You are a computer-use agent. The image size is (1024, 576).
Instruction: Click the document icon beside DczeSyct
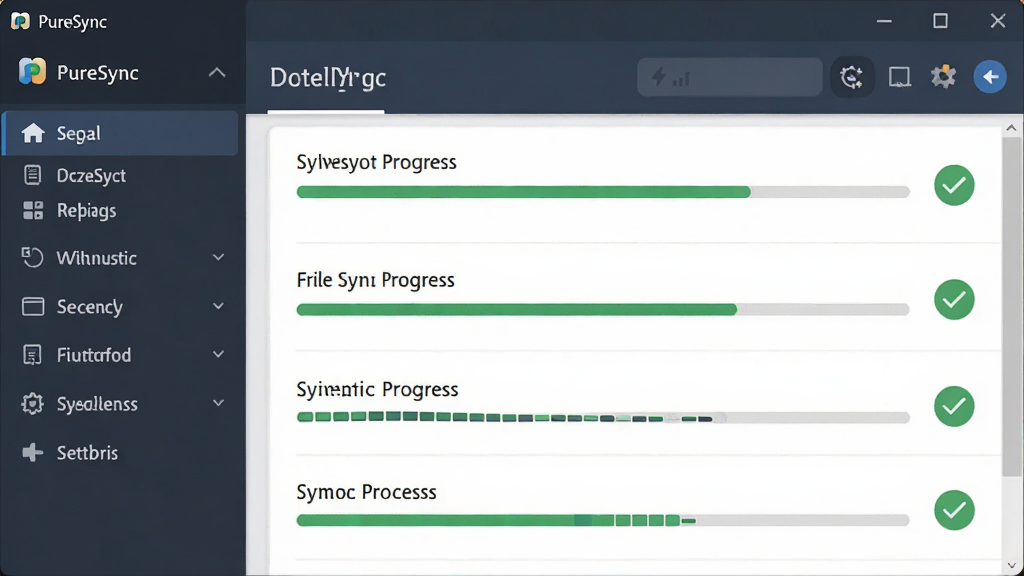[x=32, y=175]
